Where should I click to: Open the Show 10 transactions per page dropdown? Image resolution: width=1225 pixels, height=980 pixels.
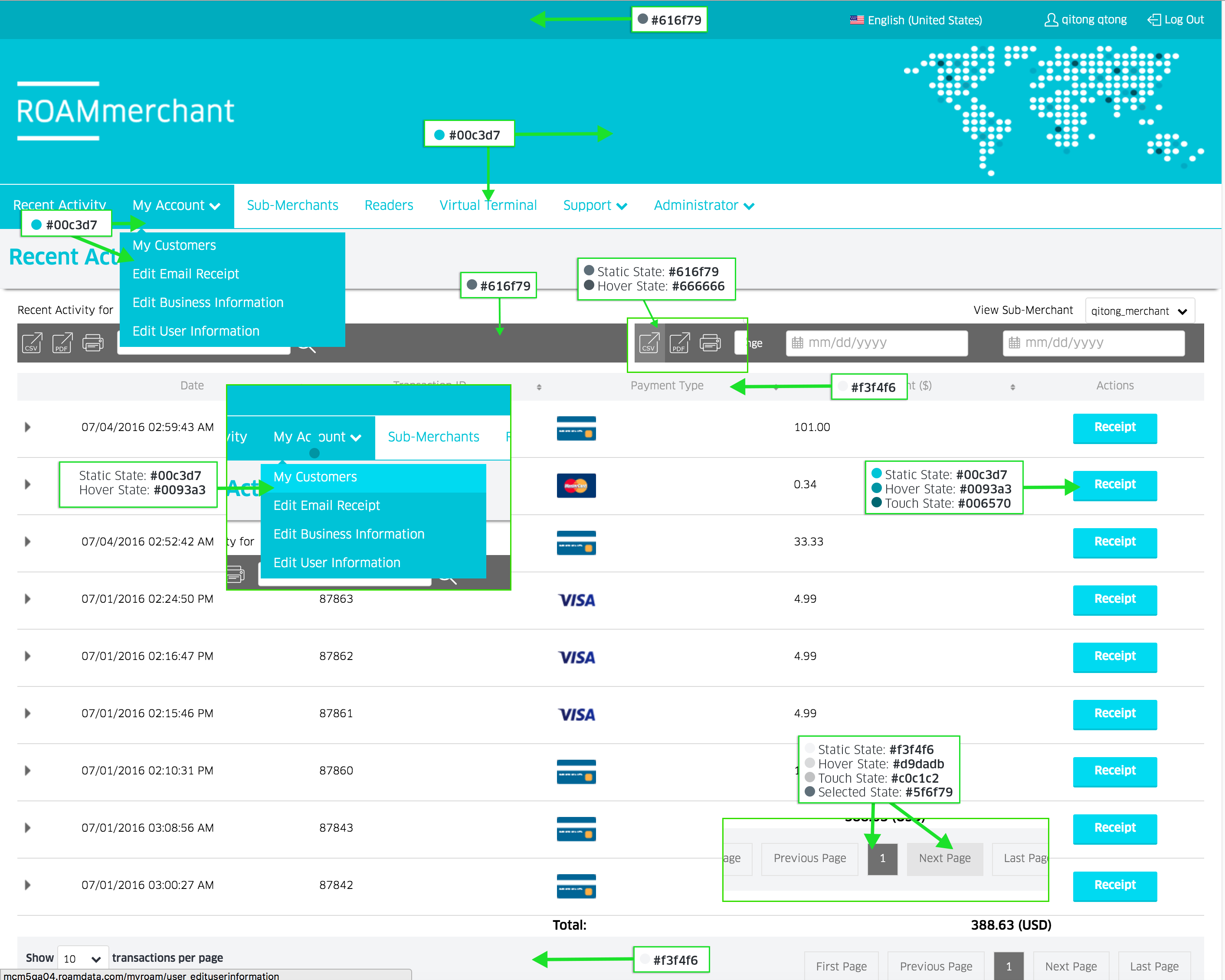click(82, 959)
